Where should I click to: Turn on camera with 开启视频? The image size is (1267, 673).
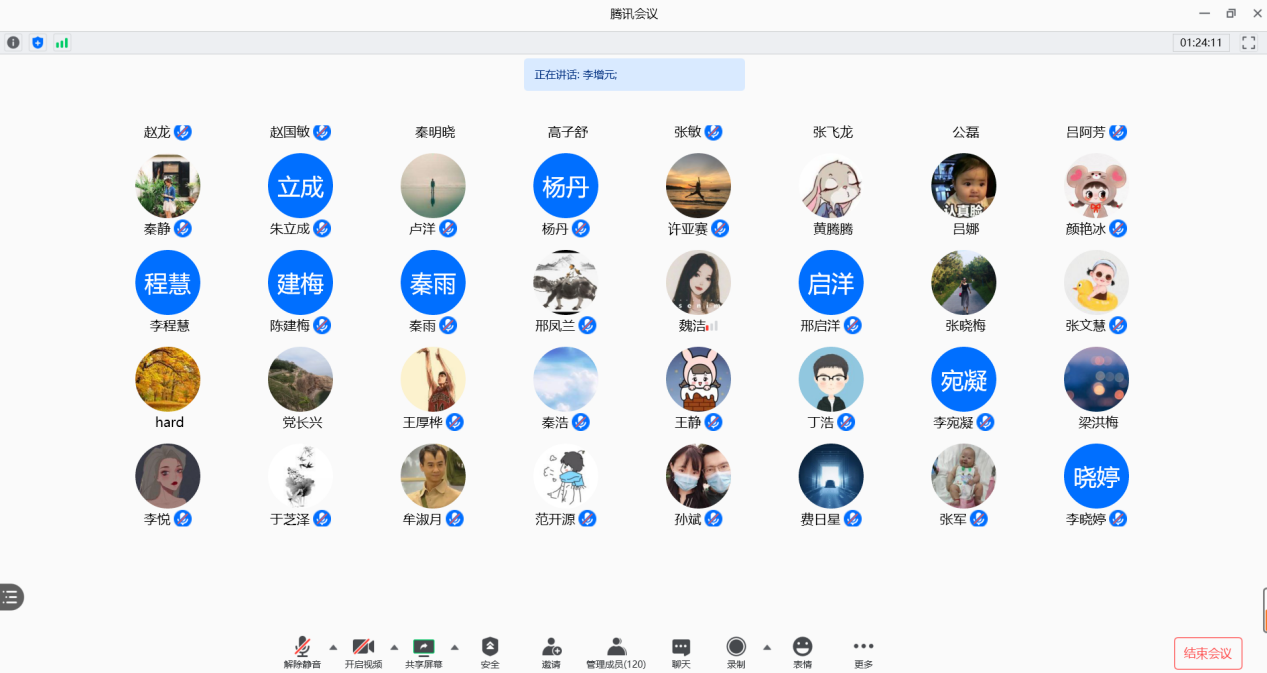coord(363,652)
